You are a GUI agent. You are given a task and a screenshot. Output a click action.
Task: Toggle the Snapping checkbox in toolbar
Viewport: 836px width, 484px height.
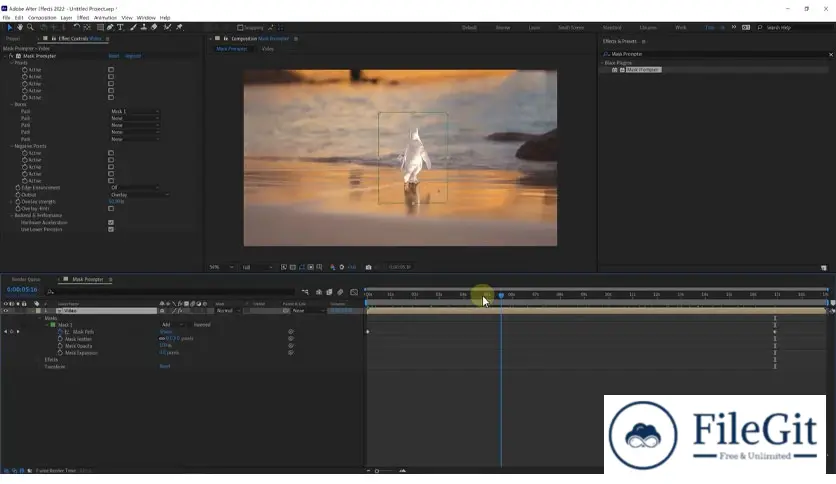[x=240, y=28]
